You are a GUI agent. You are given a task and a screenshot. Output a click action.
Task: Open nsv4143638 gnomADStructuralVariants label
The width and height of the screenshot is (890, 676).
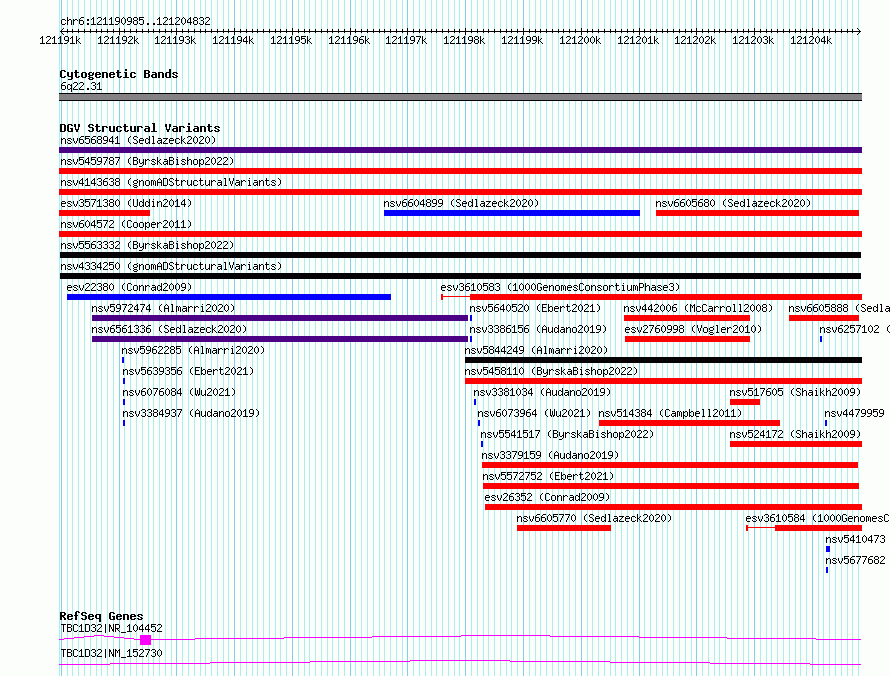171,182
